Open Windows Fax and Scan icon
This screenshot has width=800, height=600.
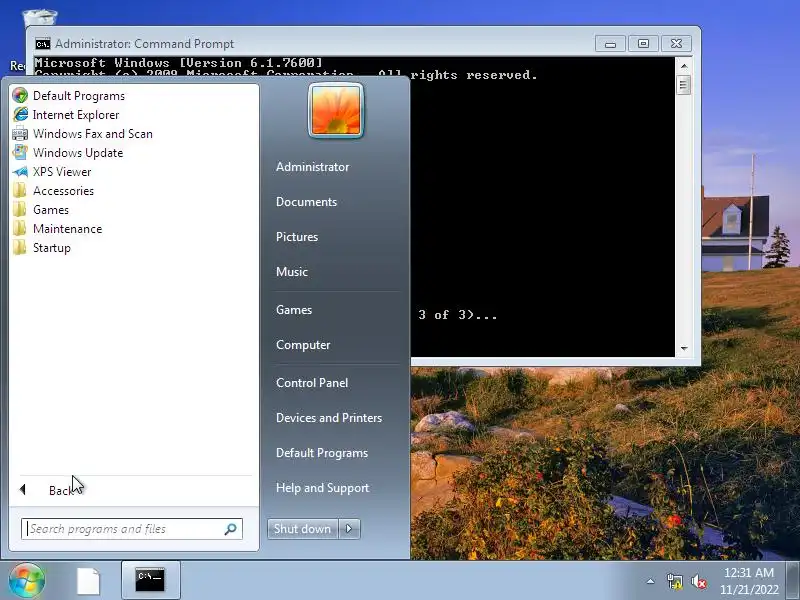[20, 134]
